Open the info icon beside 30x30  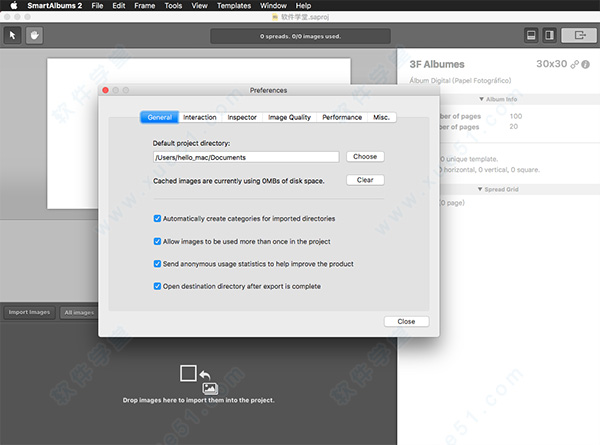[x=585, y=65]
